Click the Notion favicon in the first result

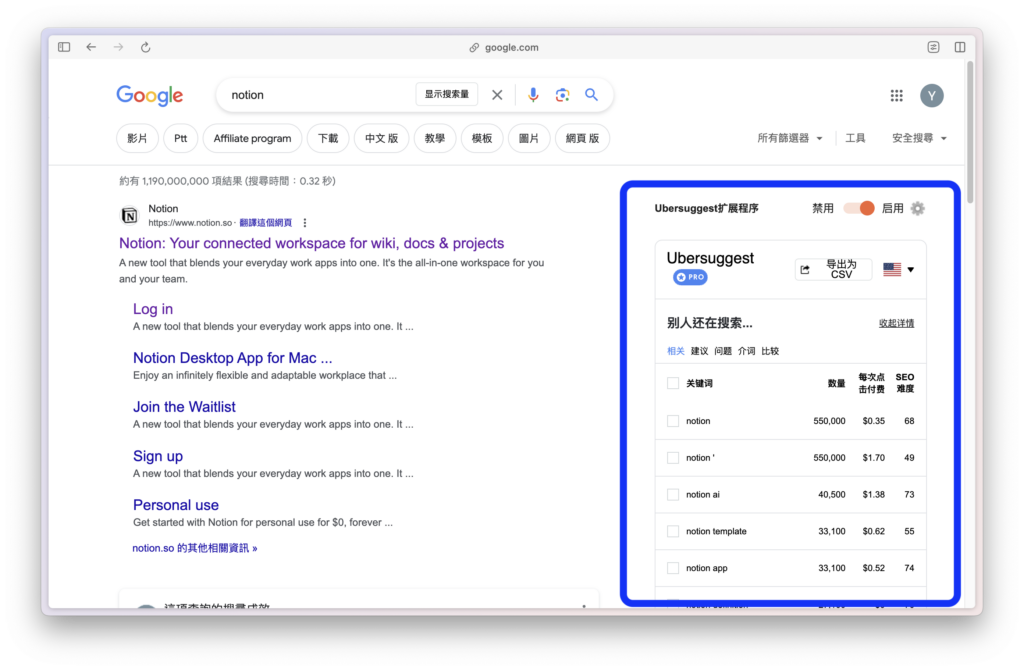[129, 215]
